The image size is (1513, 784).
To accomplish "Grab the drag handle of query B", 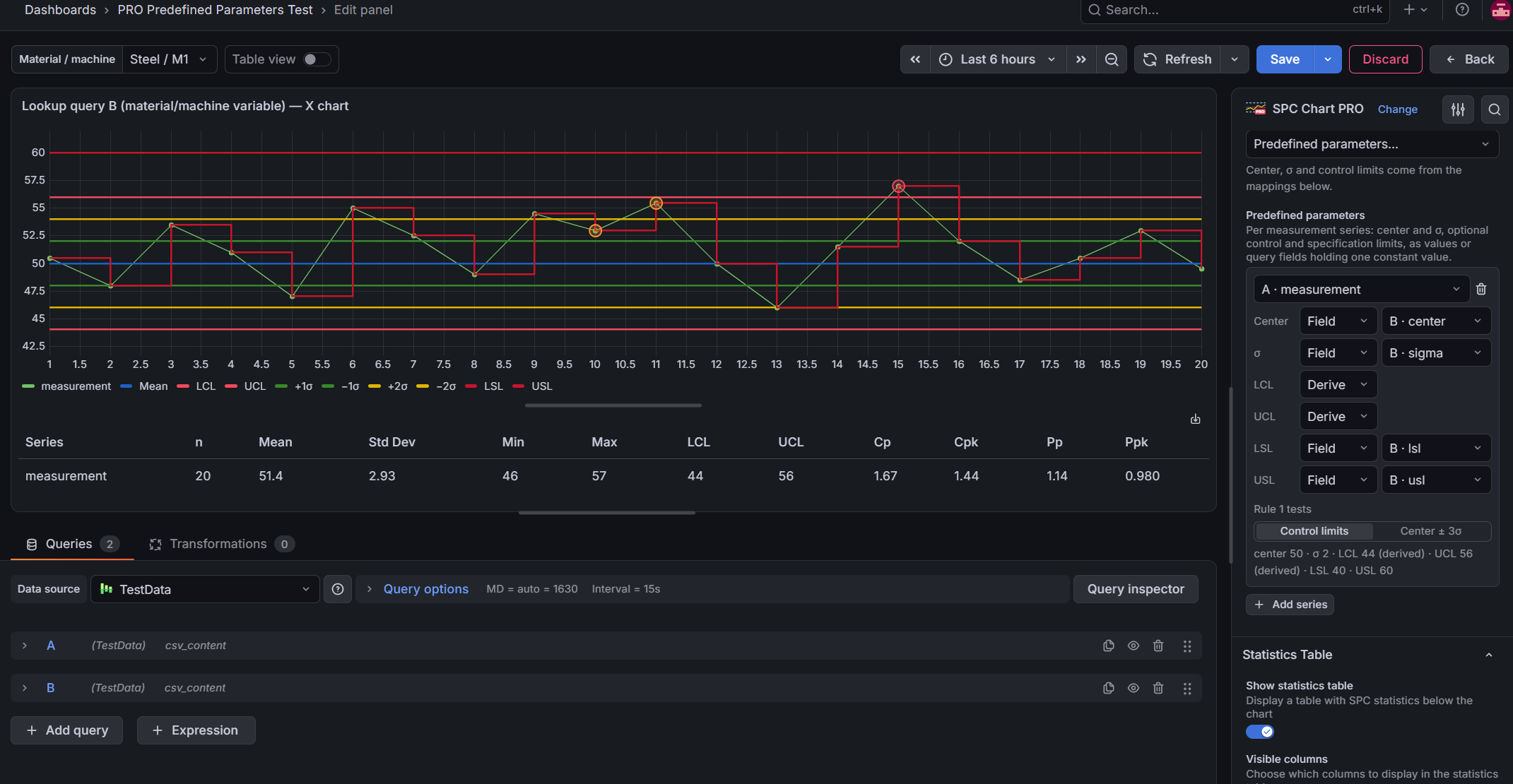I will (x=1187, y=688).
